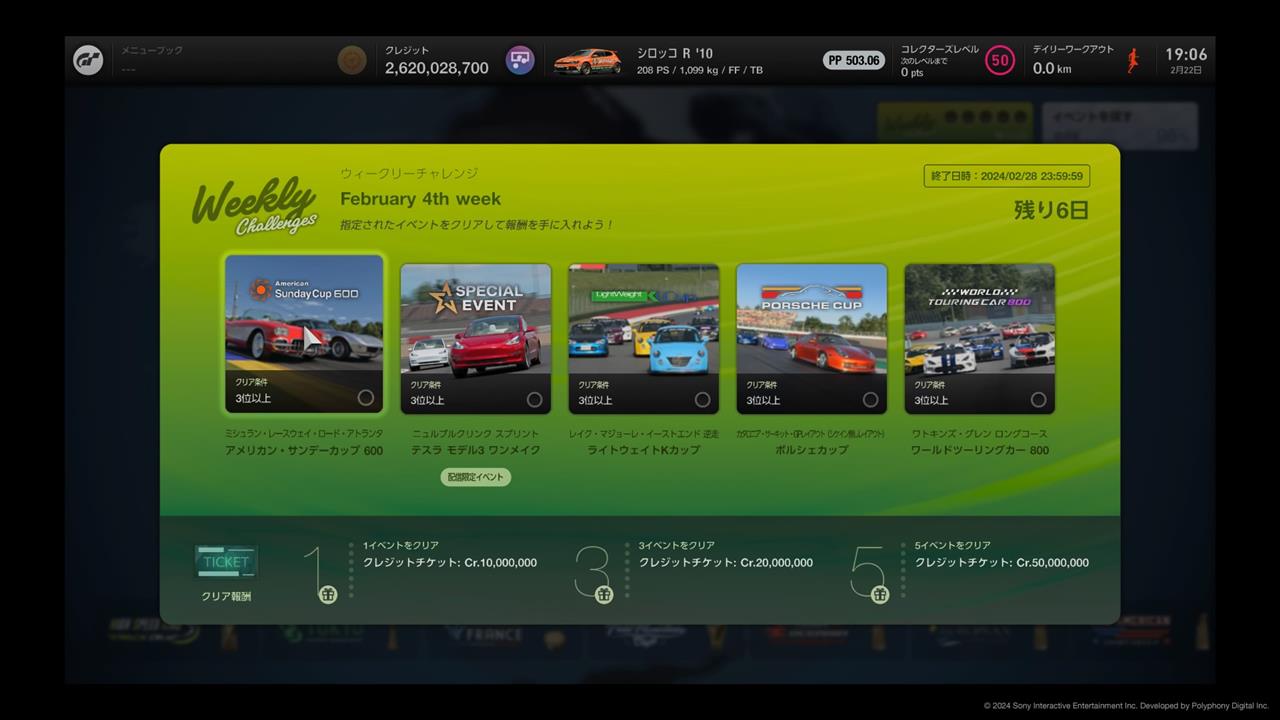This screenshot has height=720, width=1280.
Task: Click ミシュラン・レースウェイ・ロード・アトランタ track name
Action: [x=304, y=434]
